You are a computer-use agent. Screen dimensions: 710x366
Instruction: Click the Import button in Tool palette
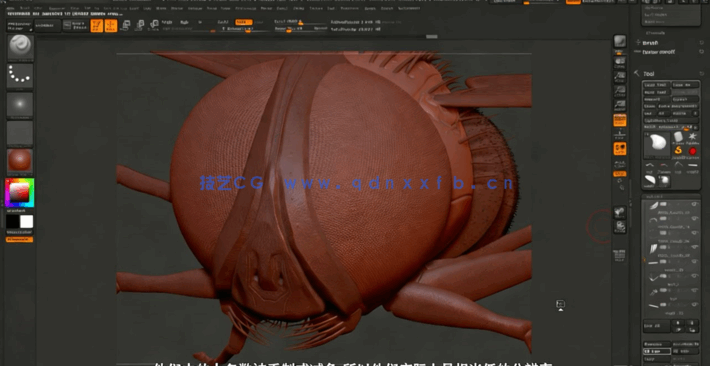click(x=656, y=99)
